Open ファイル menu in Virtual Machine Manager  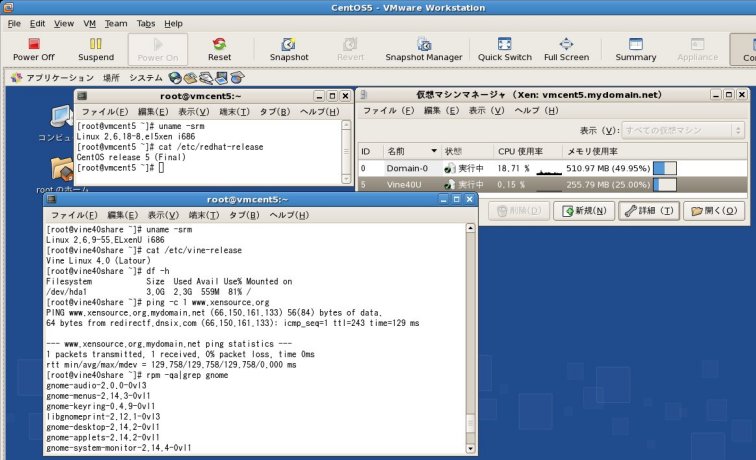pyautogui.click(x=388, y=111)
